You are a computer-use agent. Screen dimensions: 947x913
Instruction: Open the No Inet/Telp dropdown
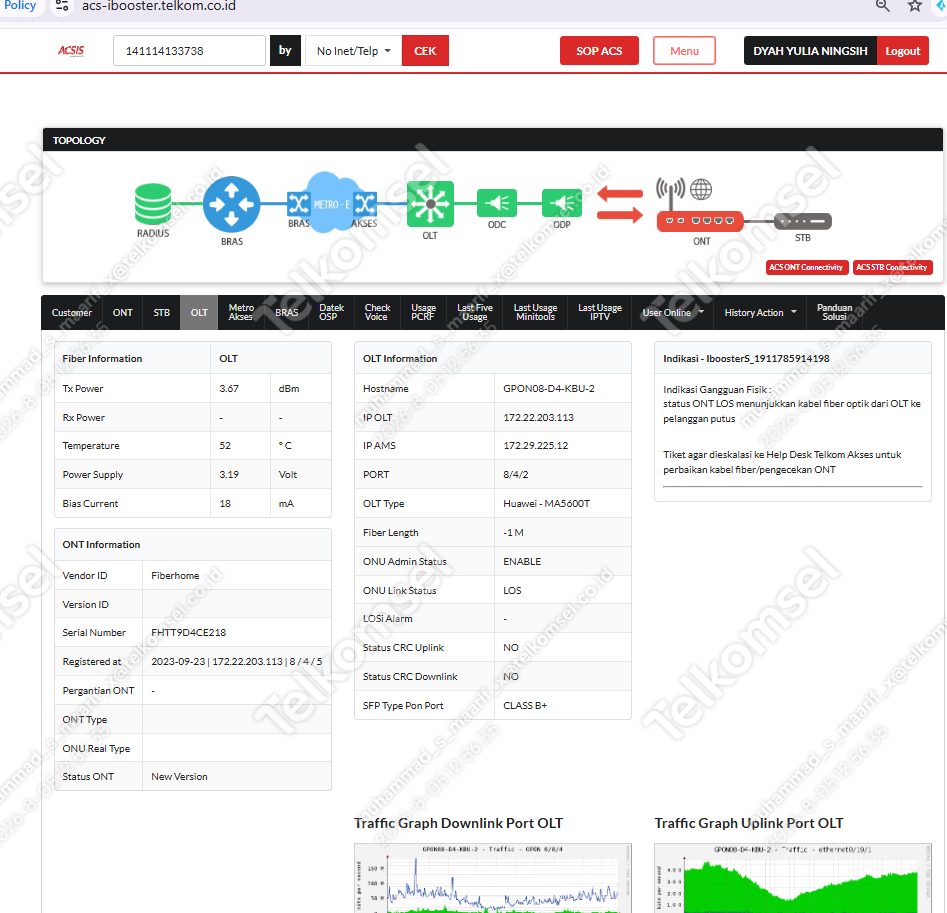353,51
